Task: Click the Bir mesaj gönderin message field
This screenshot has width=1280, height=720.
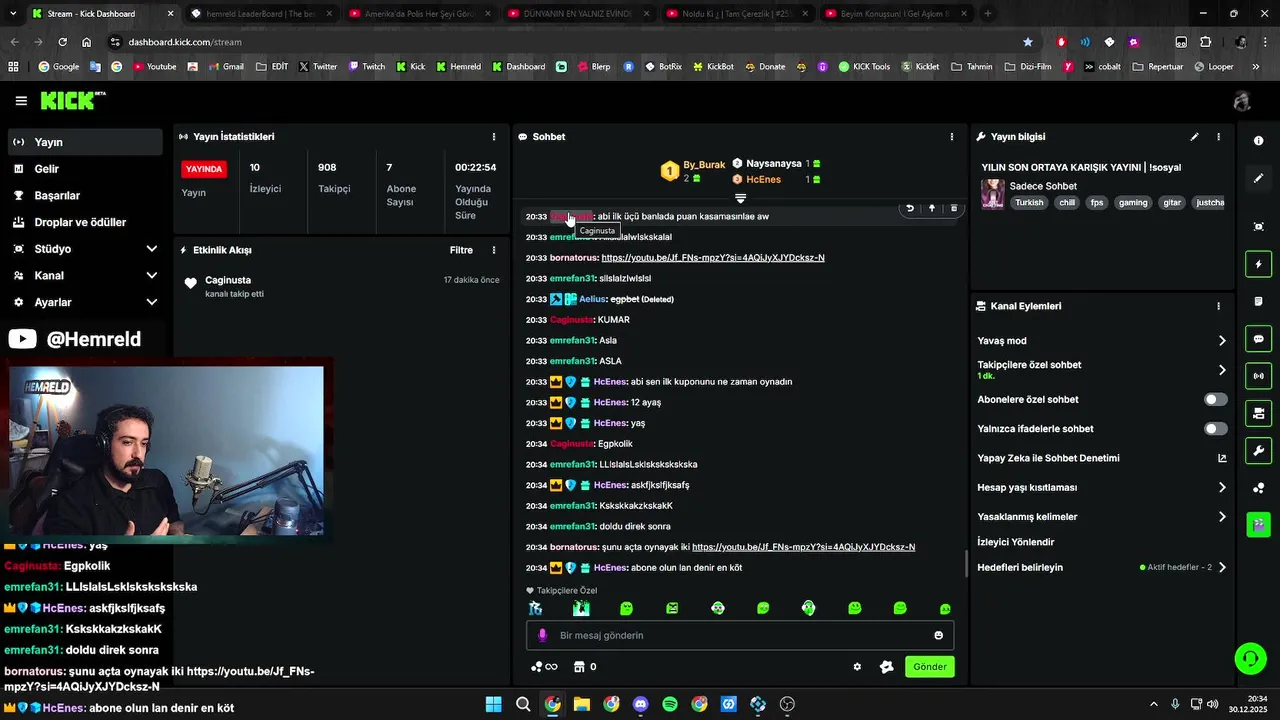Action: click(x=740, y=635)
